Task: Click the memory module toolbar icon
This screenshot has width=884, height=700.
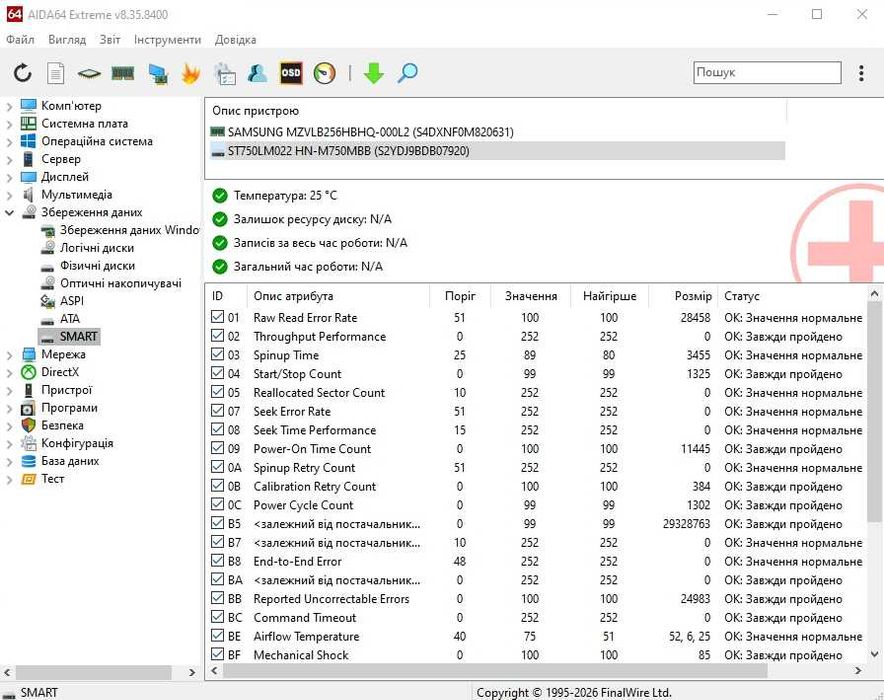Action: [122, 73]
